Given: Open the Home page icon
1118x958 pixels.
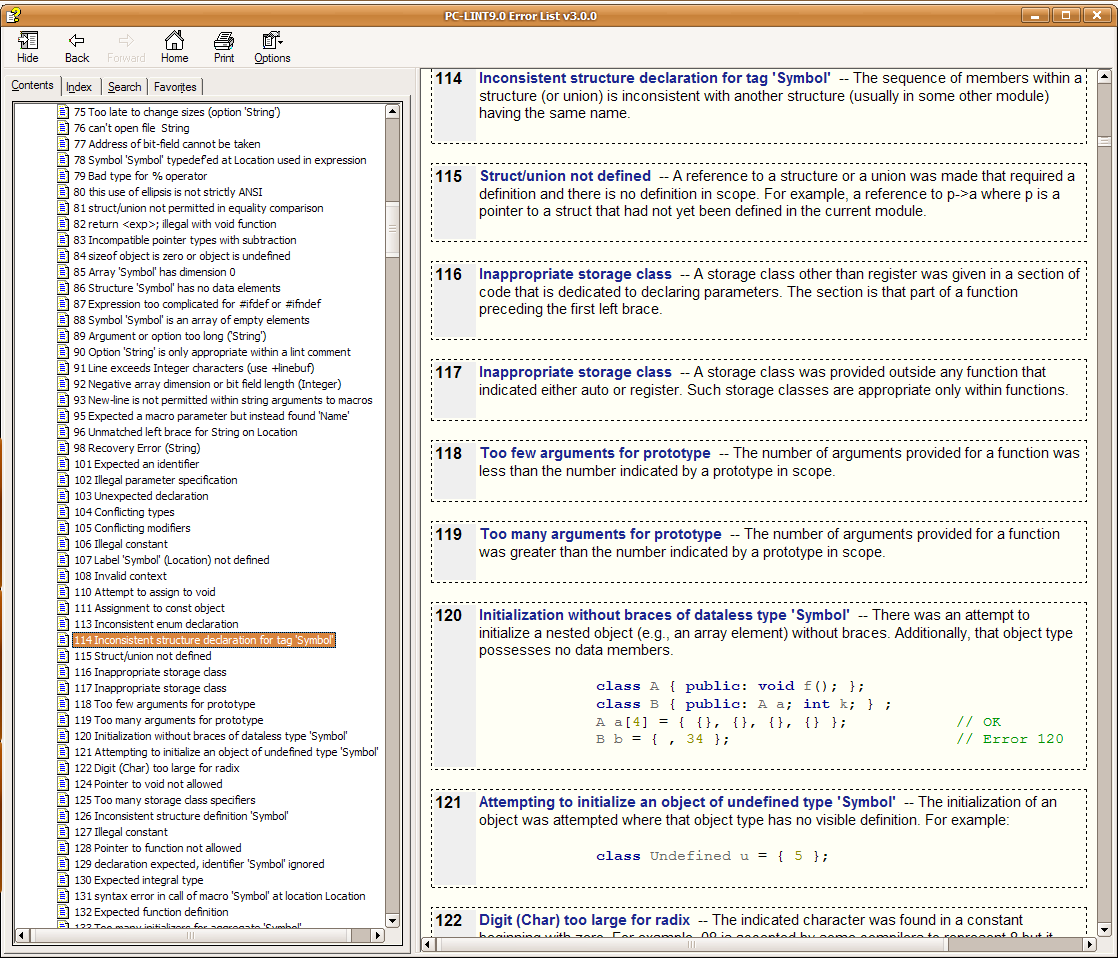Looking at the screenshot, I should click(x=175, y=48).
